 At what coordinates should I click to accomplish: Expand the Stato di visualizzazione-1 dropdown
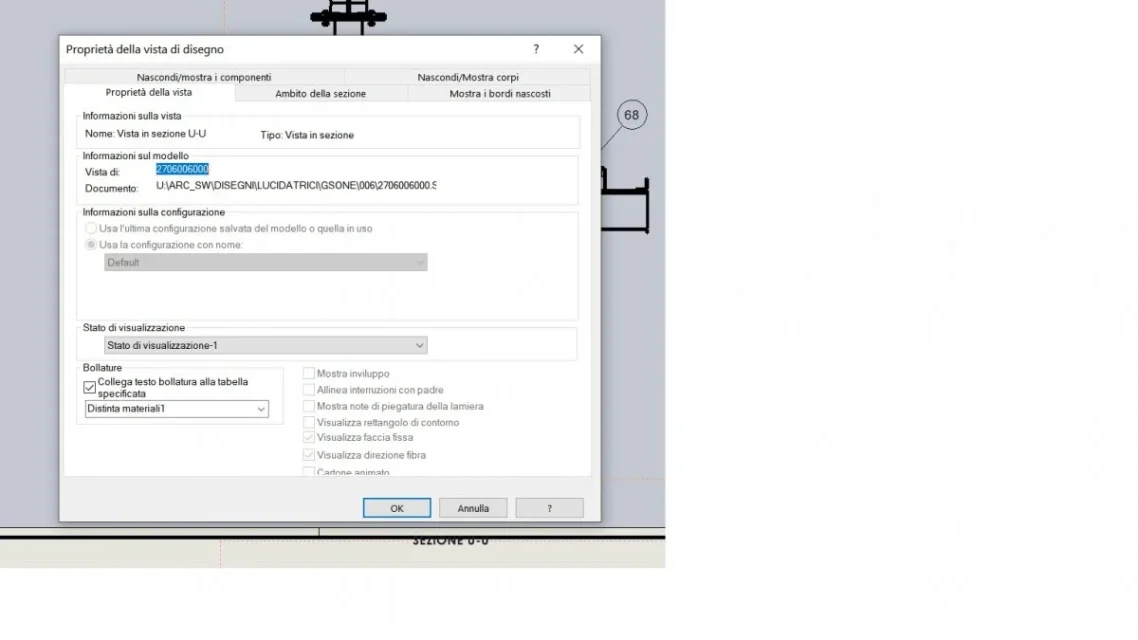tap(266, 345)
